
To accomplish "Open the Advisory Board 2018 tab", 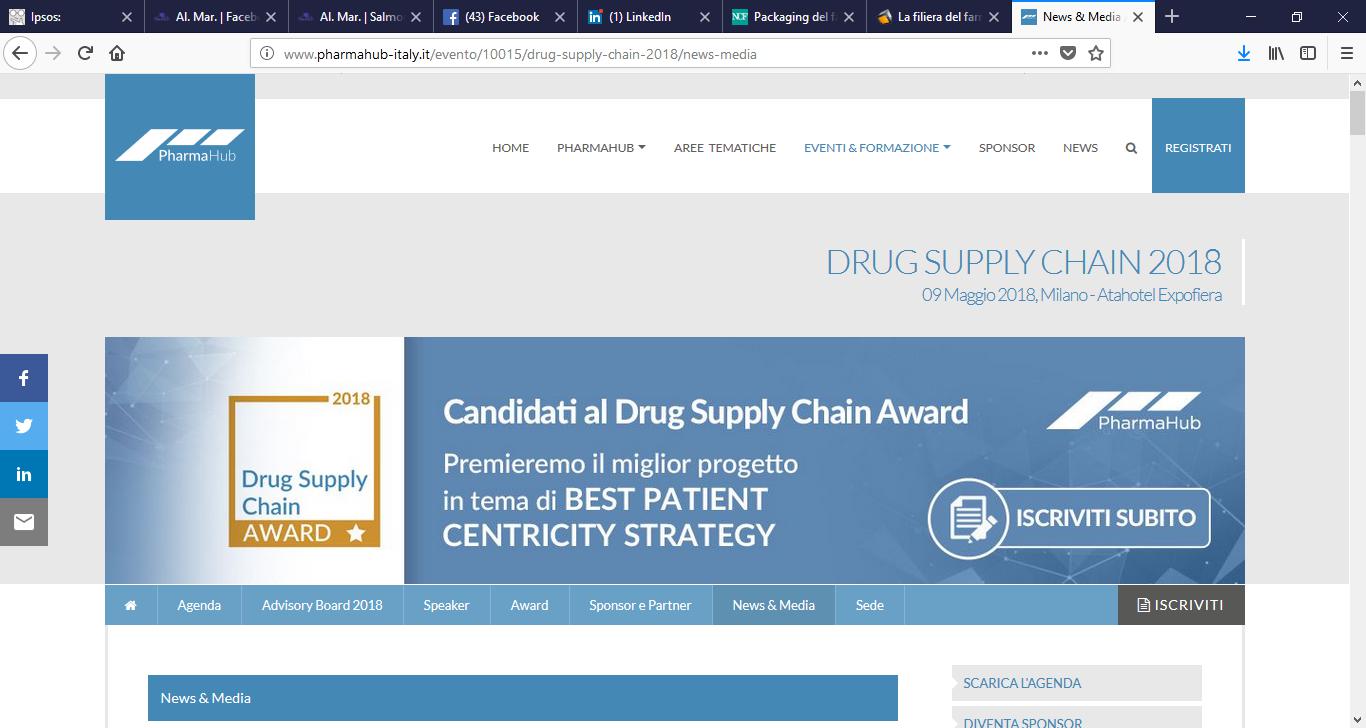I will pyautogui.click(x=322, y=605).
